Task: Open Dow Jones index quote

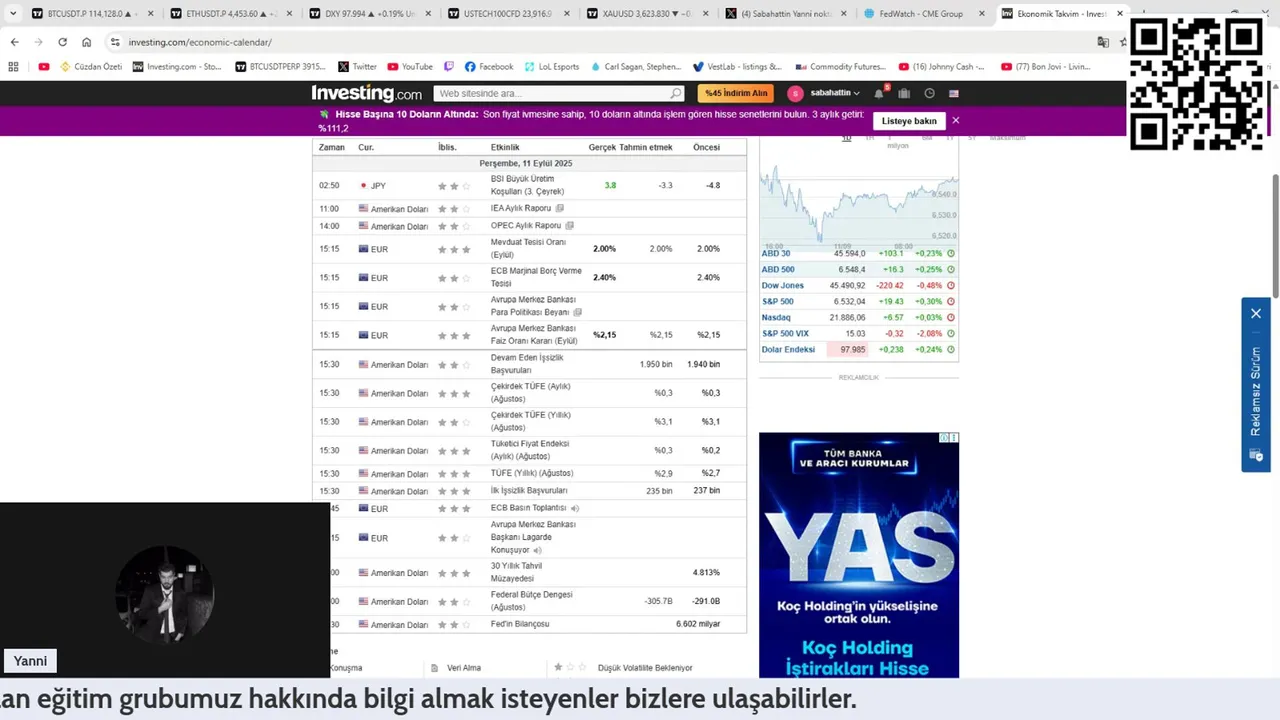Action: click(x=782, y=285)
